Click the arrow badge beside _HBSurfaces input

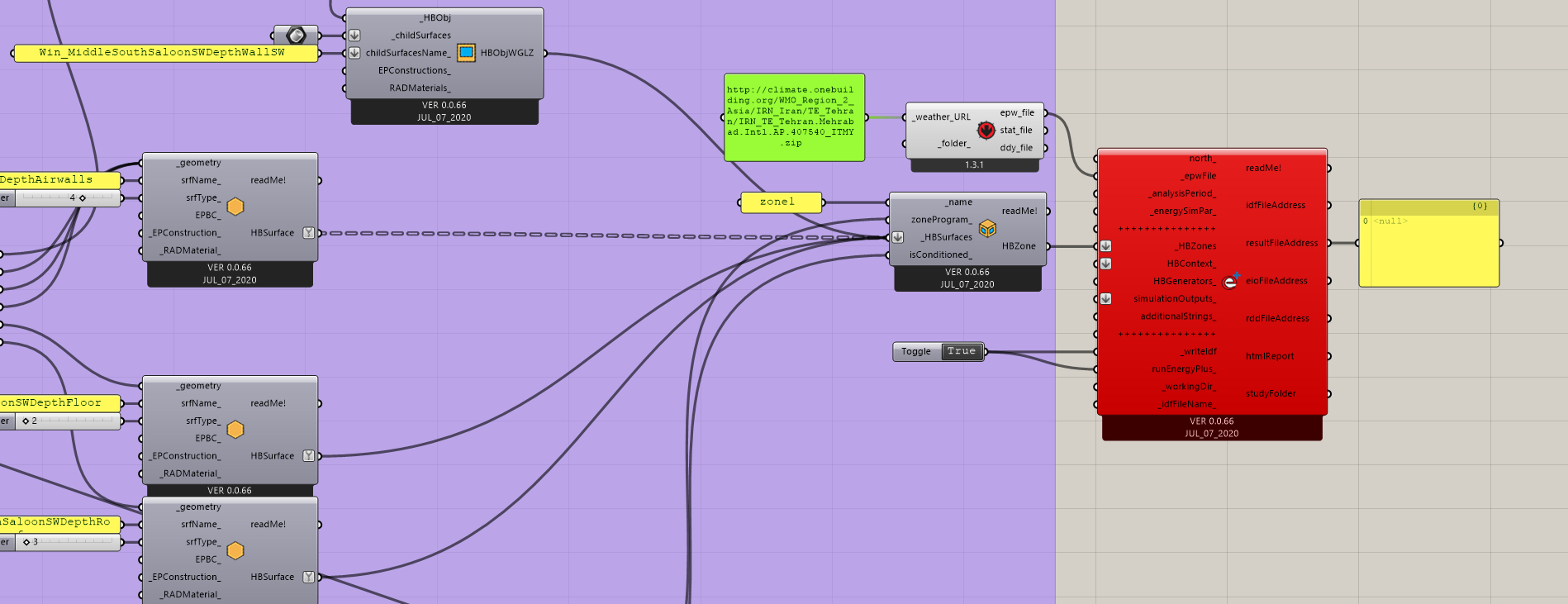(898, 237)
